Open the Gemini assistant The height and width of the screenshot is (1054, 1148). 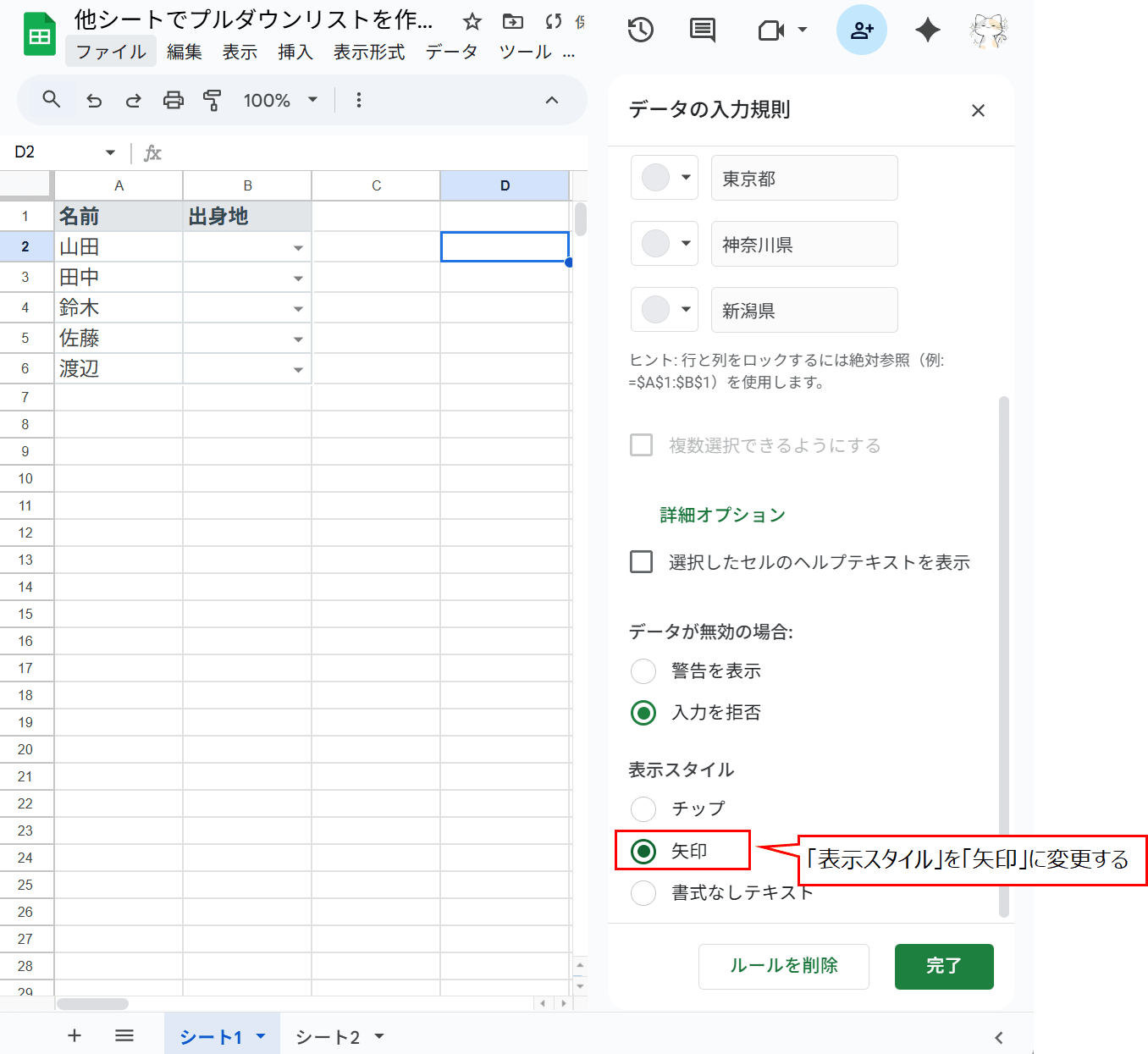coord(927,30)
